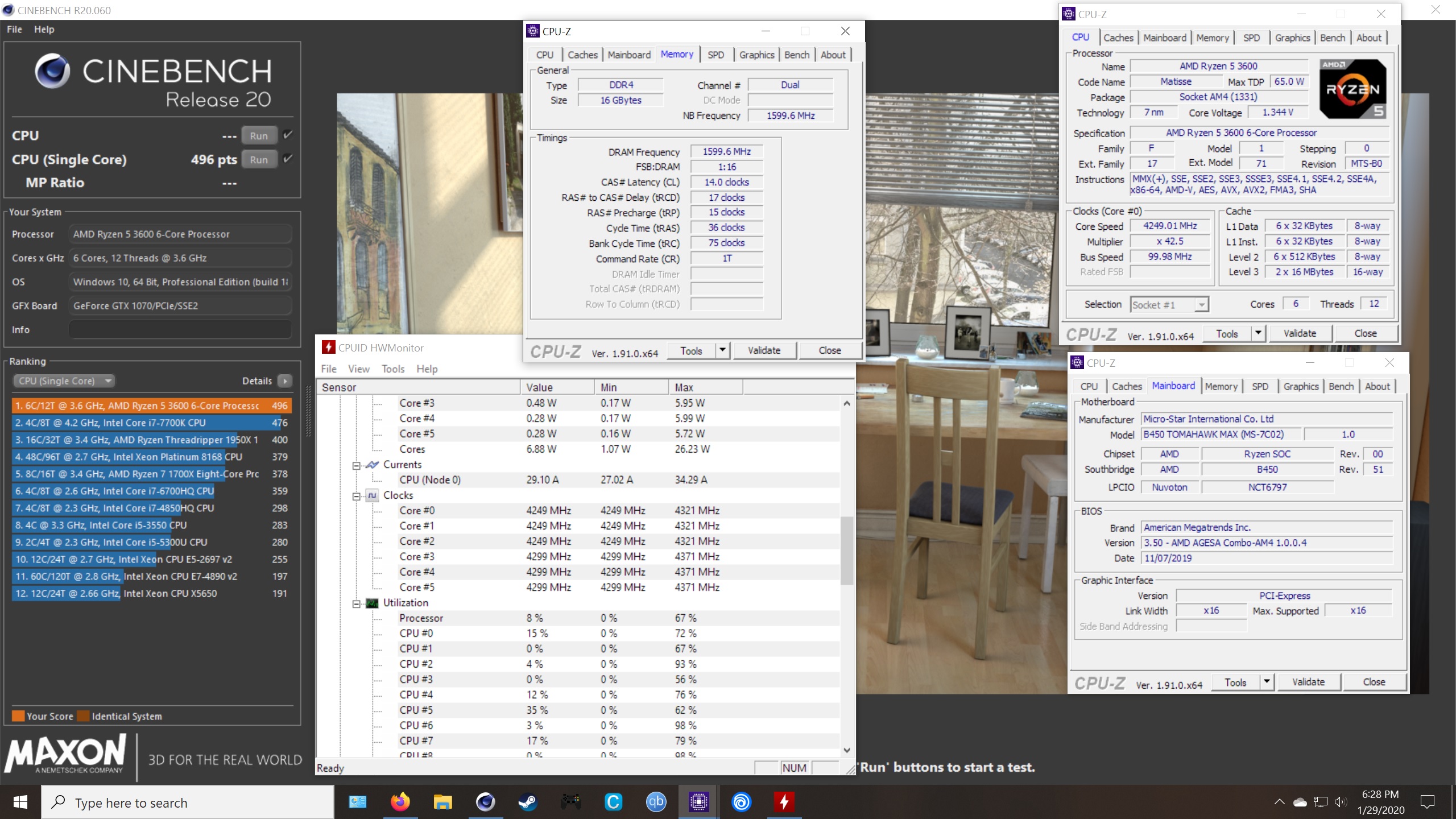Click the Utilization node icon in HWMonitor
Image resolution: width=1456 pixels, height=819 pixels.
click(372, 603)
